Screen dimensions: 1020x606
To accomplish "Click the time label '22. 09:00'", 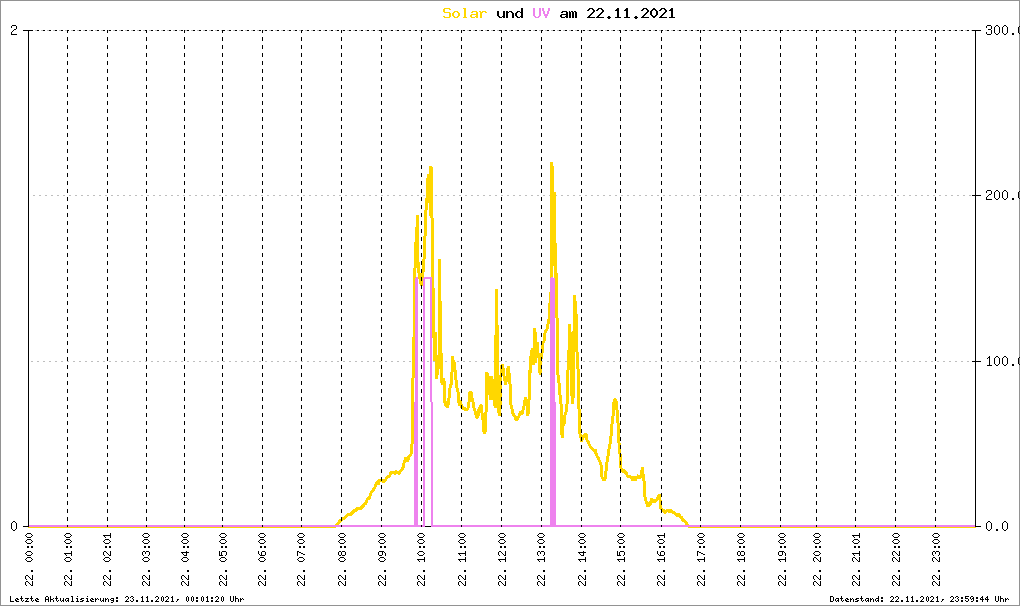I will (382, 560).
